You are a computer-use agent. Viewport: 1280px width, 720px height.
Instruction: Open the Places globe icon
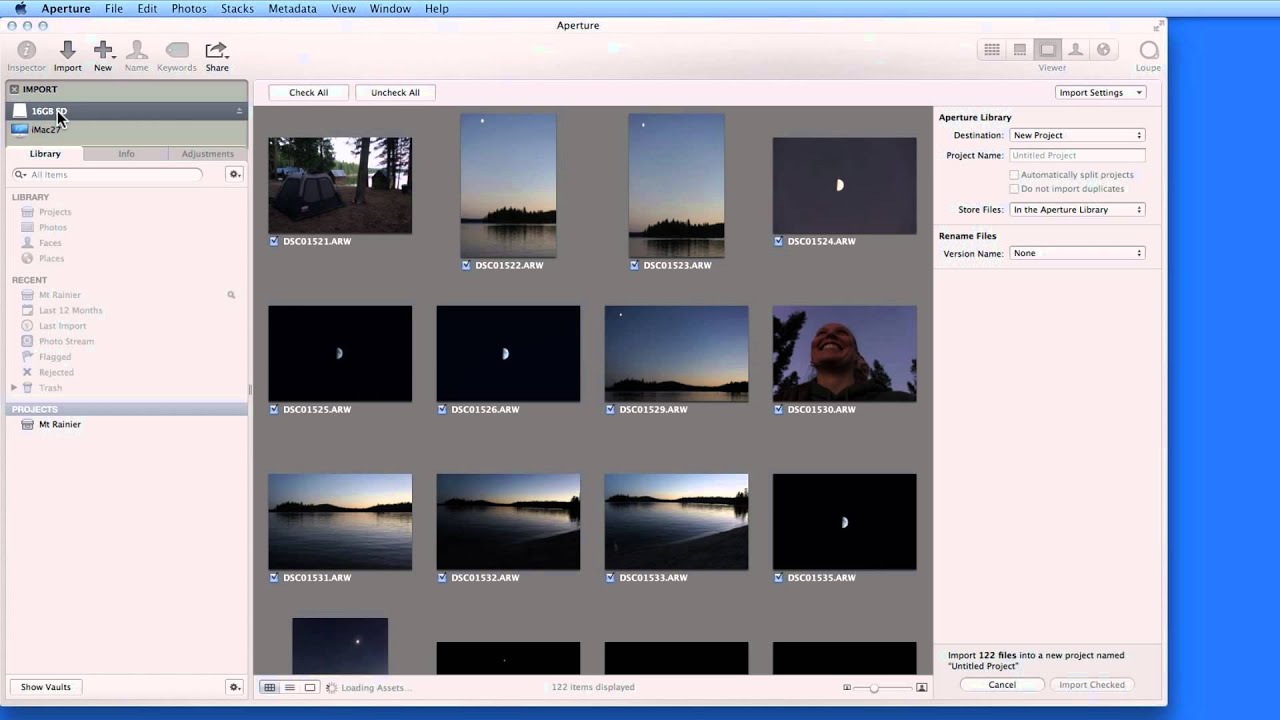[x=1103, y=50]
